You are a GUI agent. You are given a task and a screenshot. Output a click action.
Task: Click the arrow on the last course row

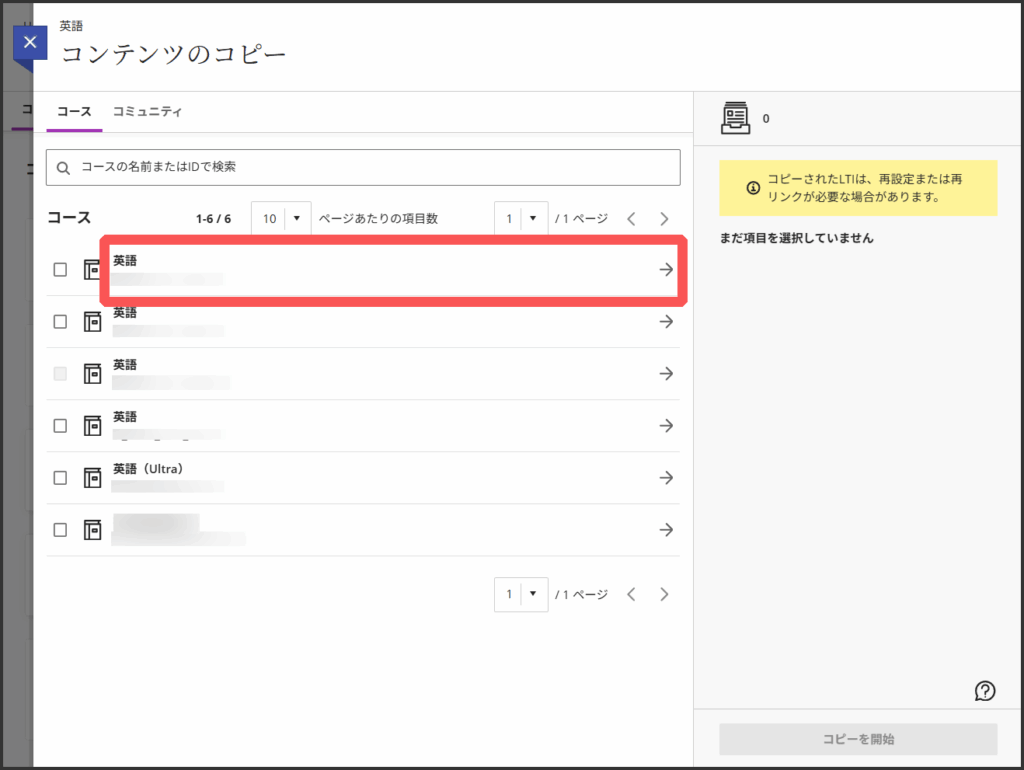(x=666, y=530)
